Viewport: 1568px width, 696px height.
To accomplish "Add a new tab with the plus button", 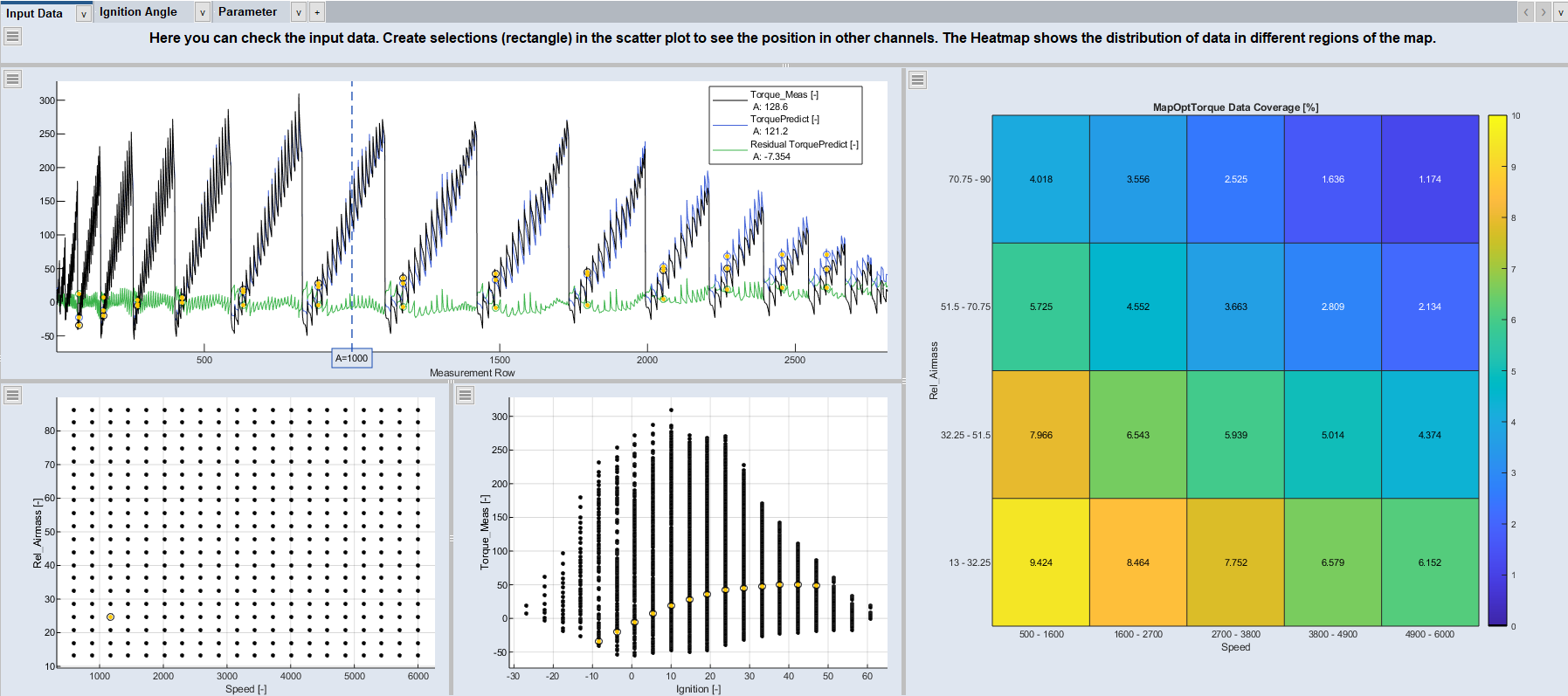I will (x=317, y=12).
